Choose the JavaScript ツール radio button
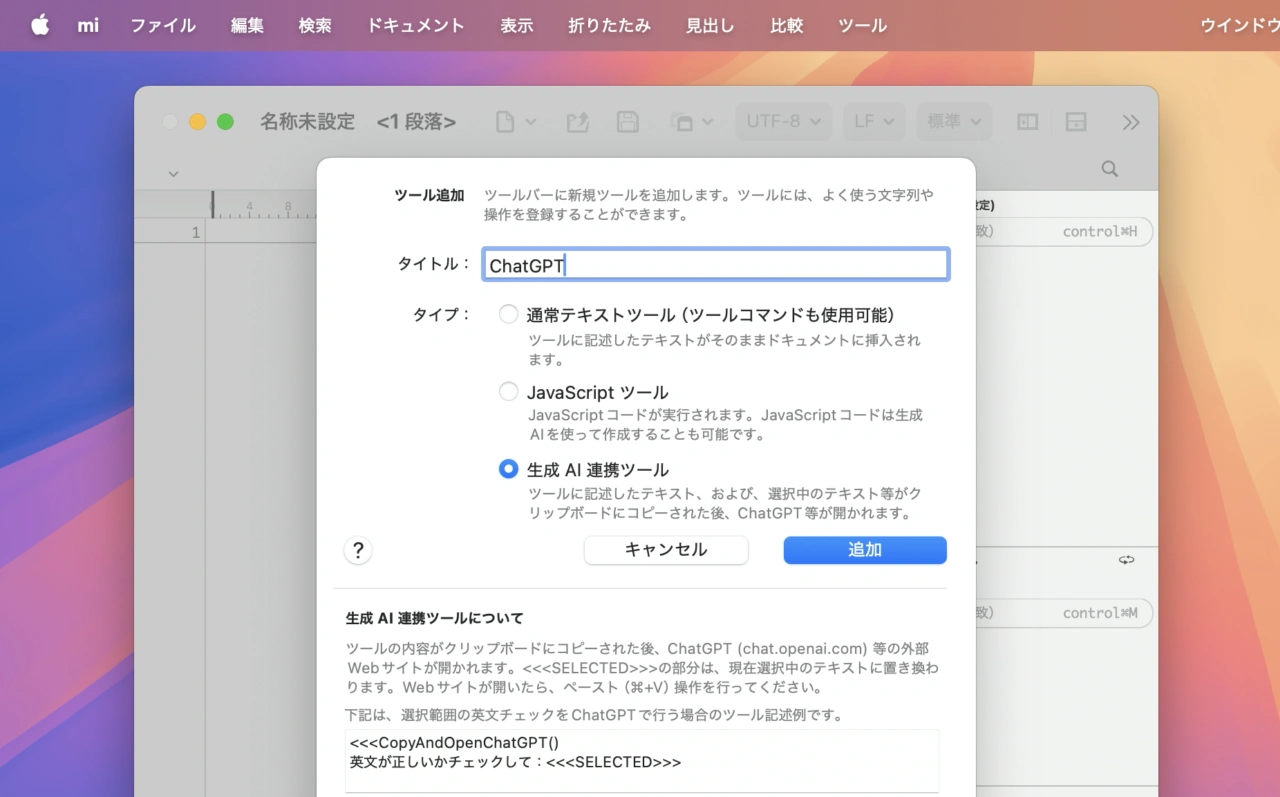 [x=509, y=392]
